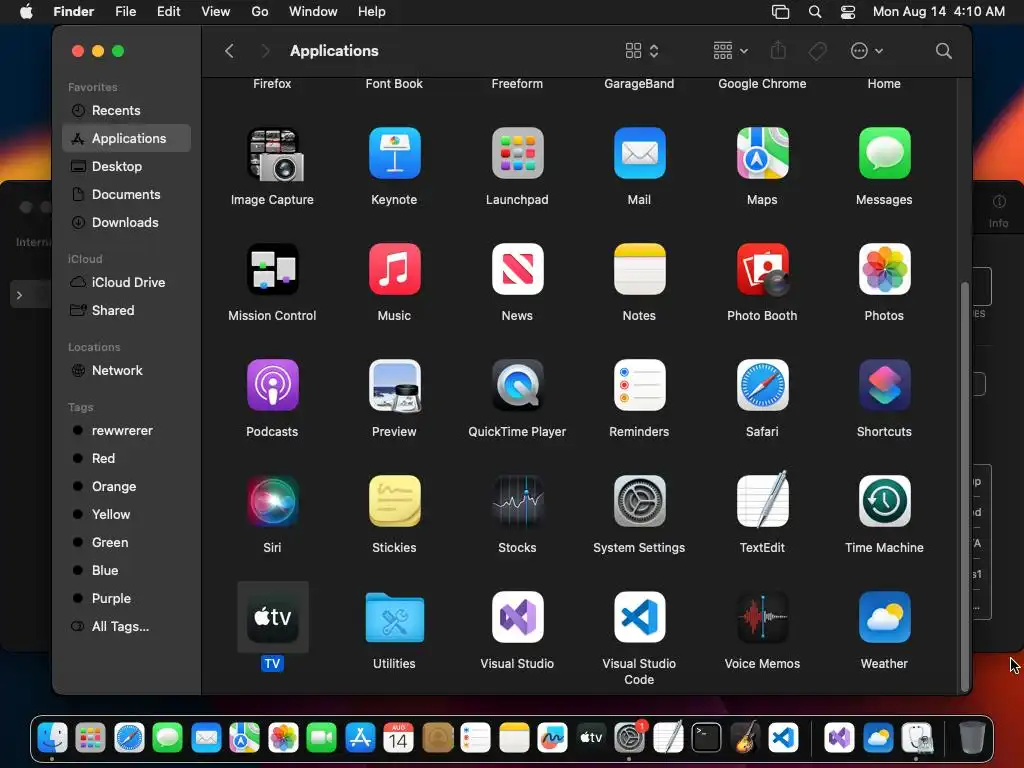The image size is (1024, 768).
Task: Open Terminal from the Dock
Action: pyautogui.click(x=707, y=738)
